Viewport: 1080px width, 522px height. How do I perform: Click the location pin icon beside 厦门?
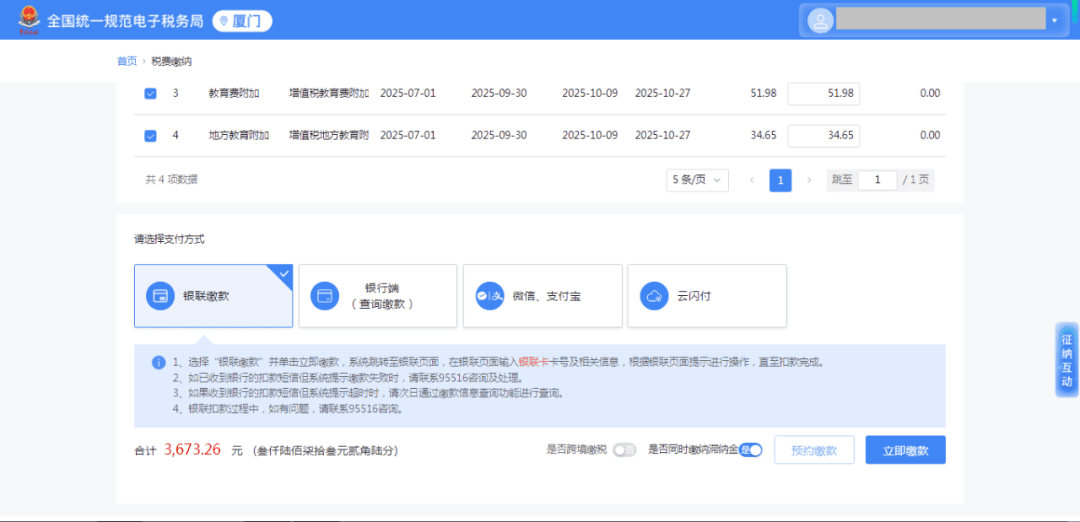(223, 21)
